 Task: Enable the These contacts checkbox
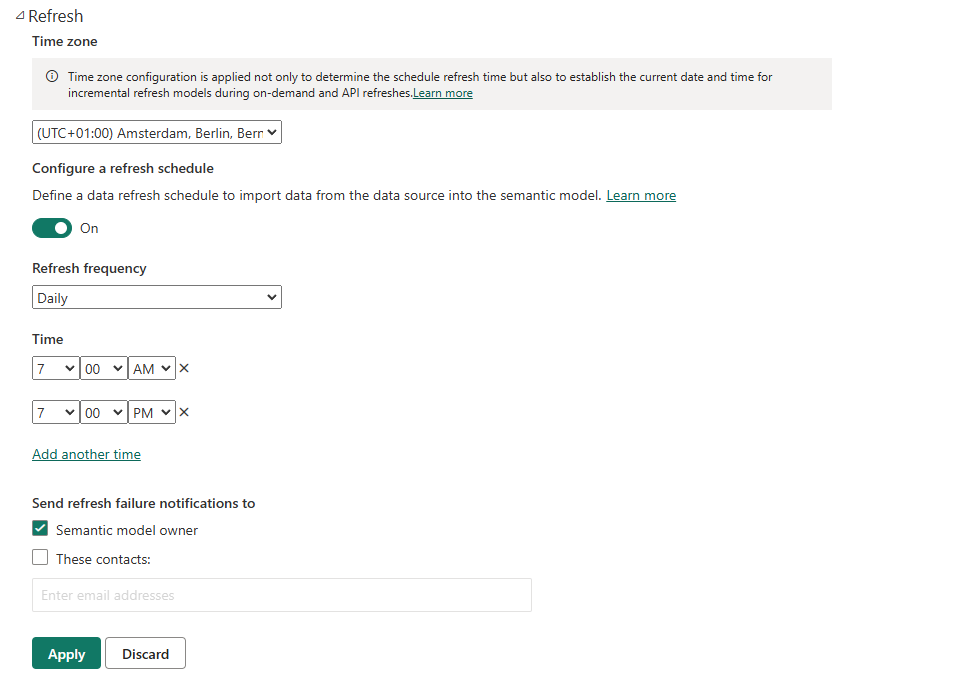pyautogui.click(x=40, y=558)
